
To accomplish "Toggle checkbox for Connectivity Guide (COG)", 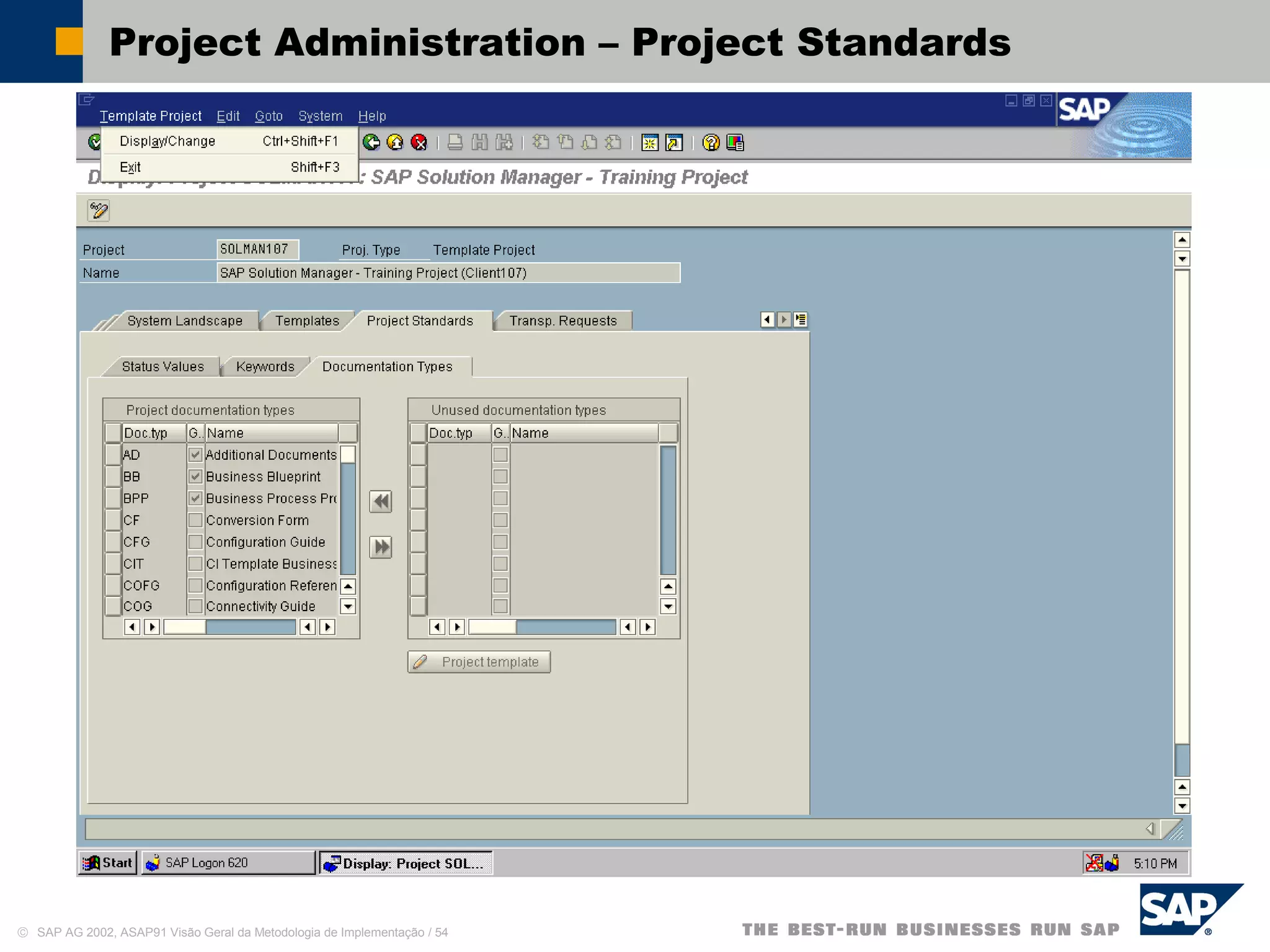I will click(195, 606).
